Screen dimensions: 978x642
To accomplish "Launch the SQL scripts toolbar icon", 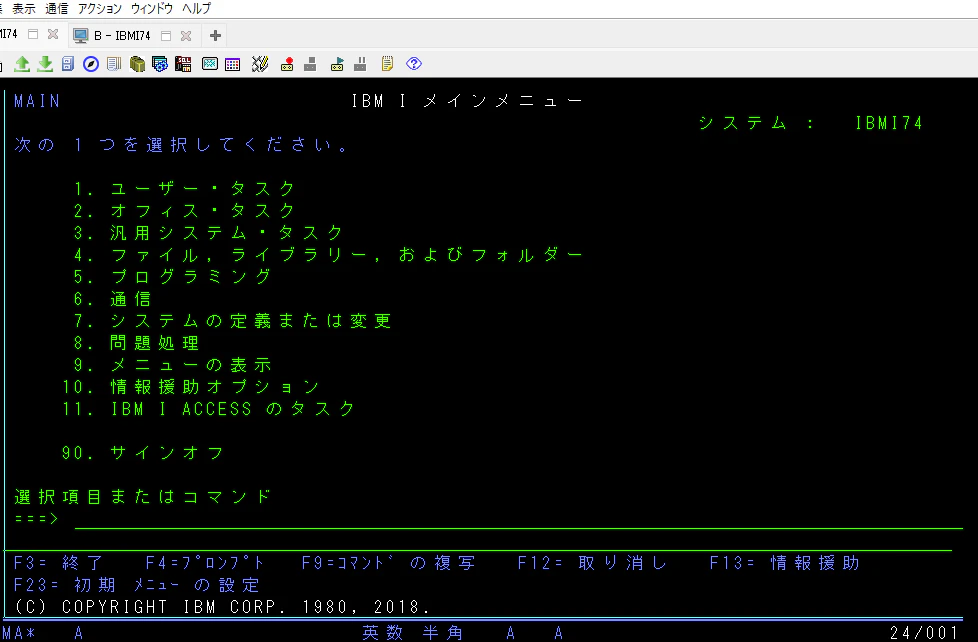I will point(183,64).
